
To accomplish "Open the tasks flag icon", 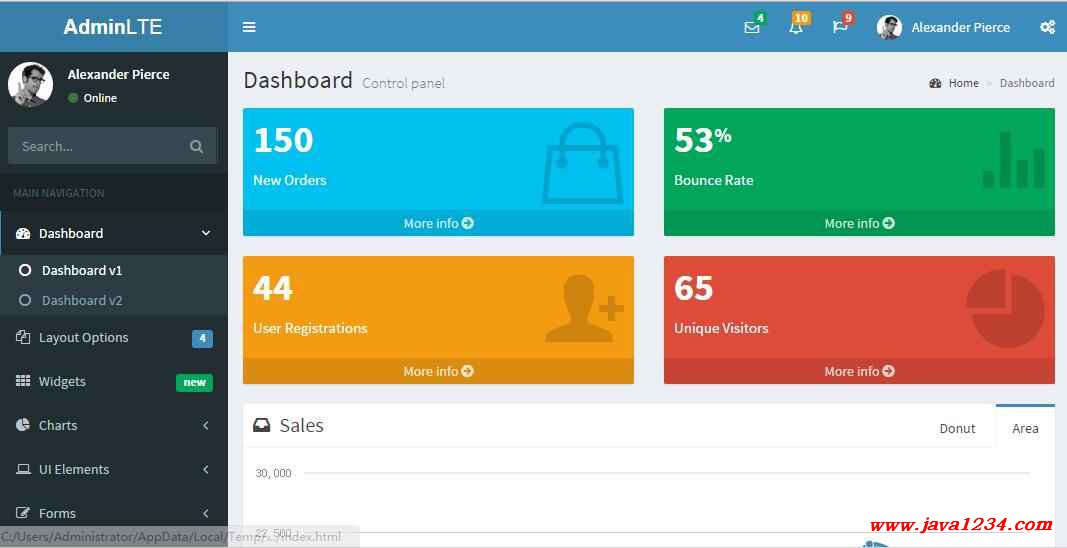I will coord(840,27).
